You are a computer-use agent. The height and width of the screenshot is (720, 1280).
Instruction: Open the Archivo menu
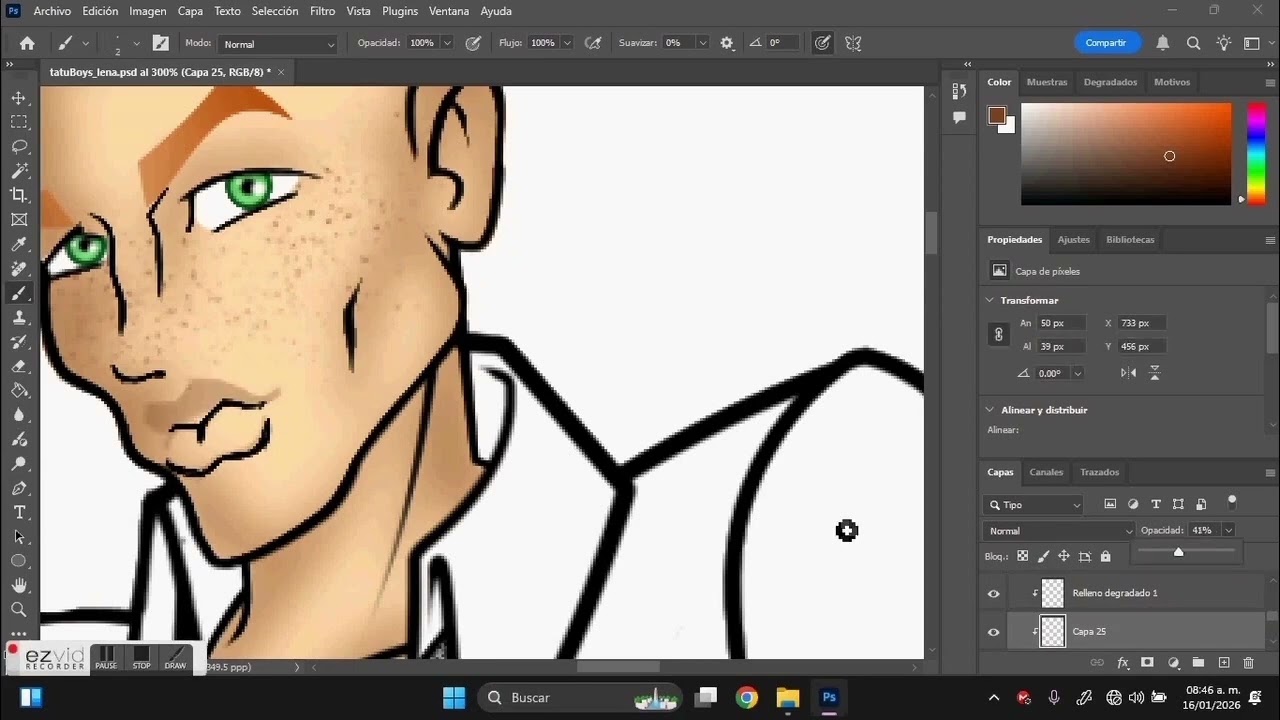(x=52, y=11)
